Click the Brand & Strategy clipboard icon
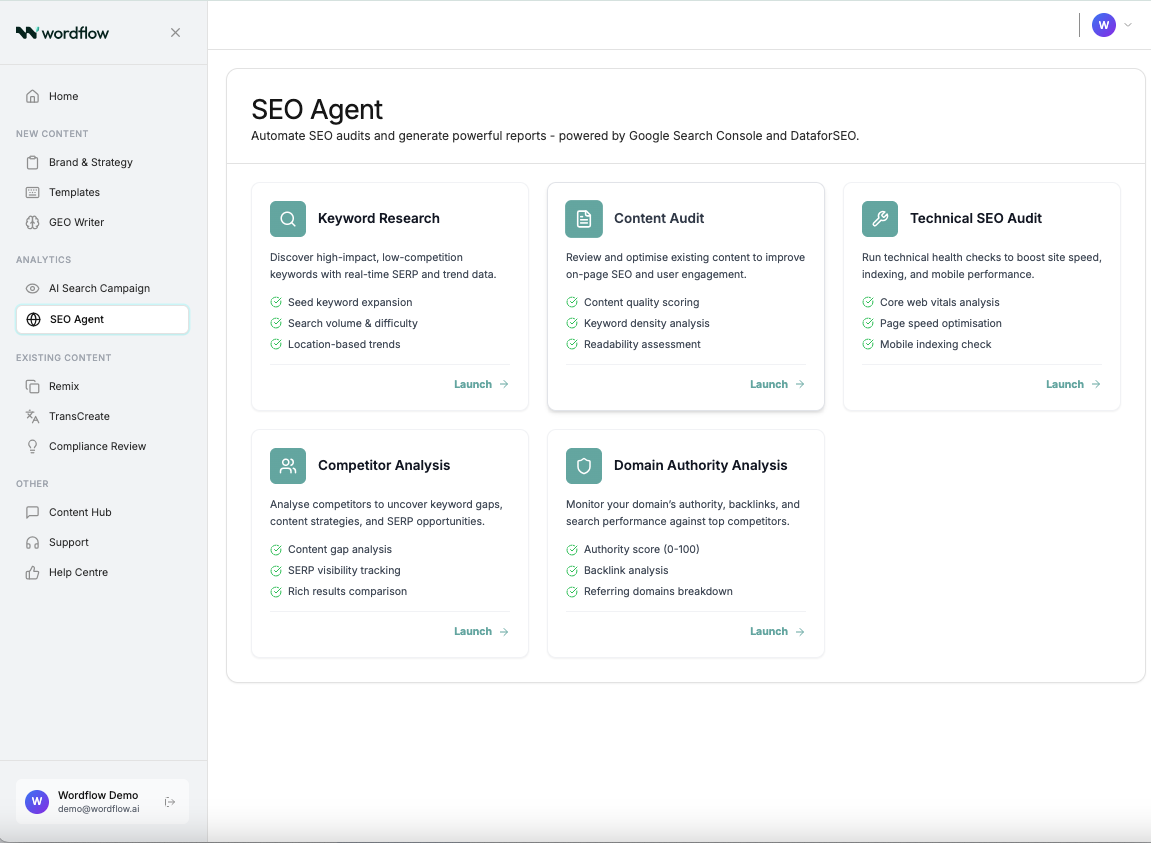The height and width of the screenshot is (843, 1151). click(32, 162)
